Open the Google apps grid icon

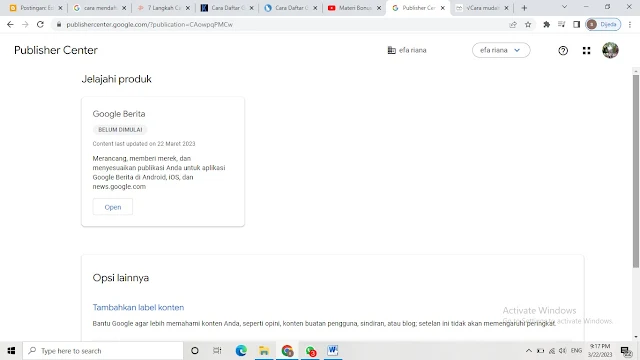(587, 51)
